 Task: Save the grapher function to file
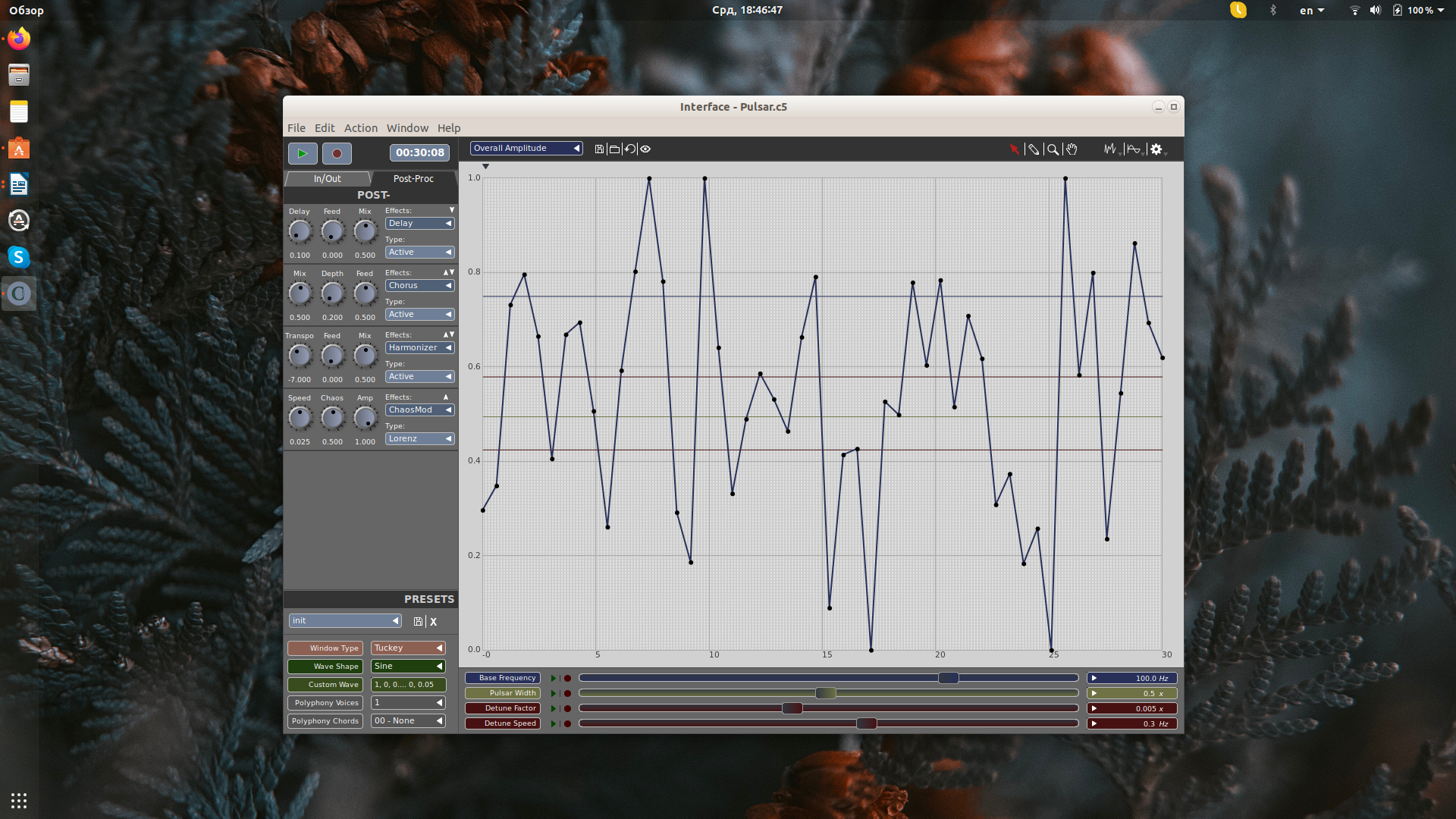(x=599, y=149)
